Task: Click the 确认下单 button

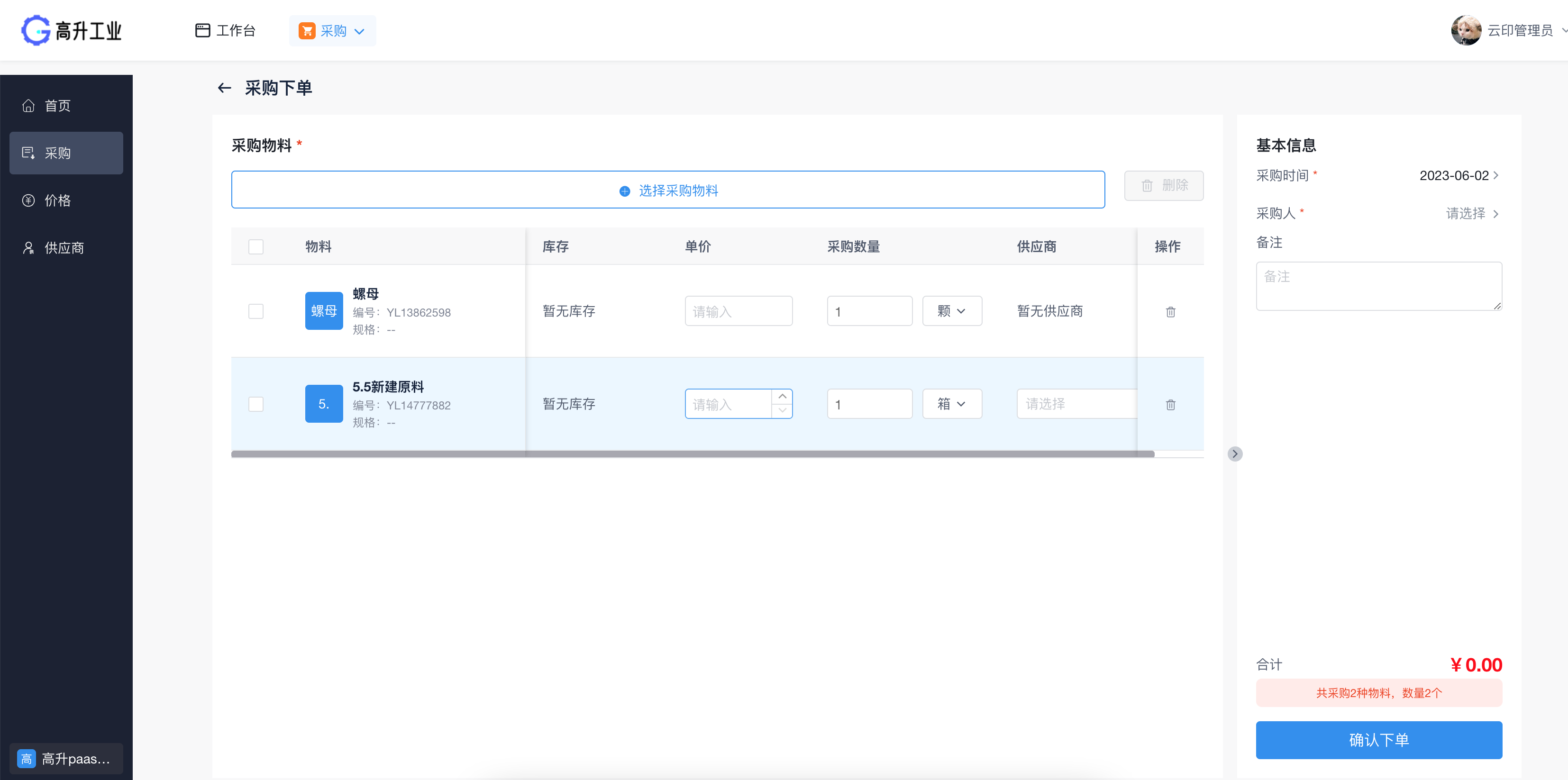Action: 1379,740
